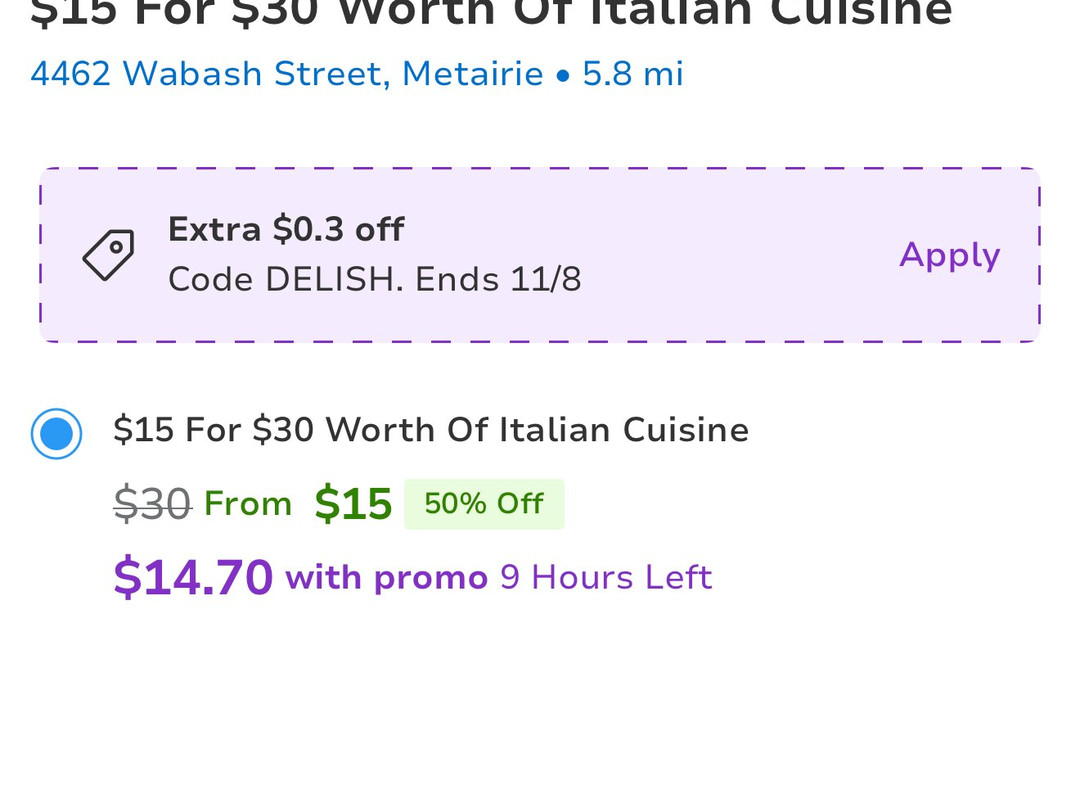Apply the DELISH promo code

coord(949,255)
